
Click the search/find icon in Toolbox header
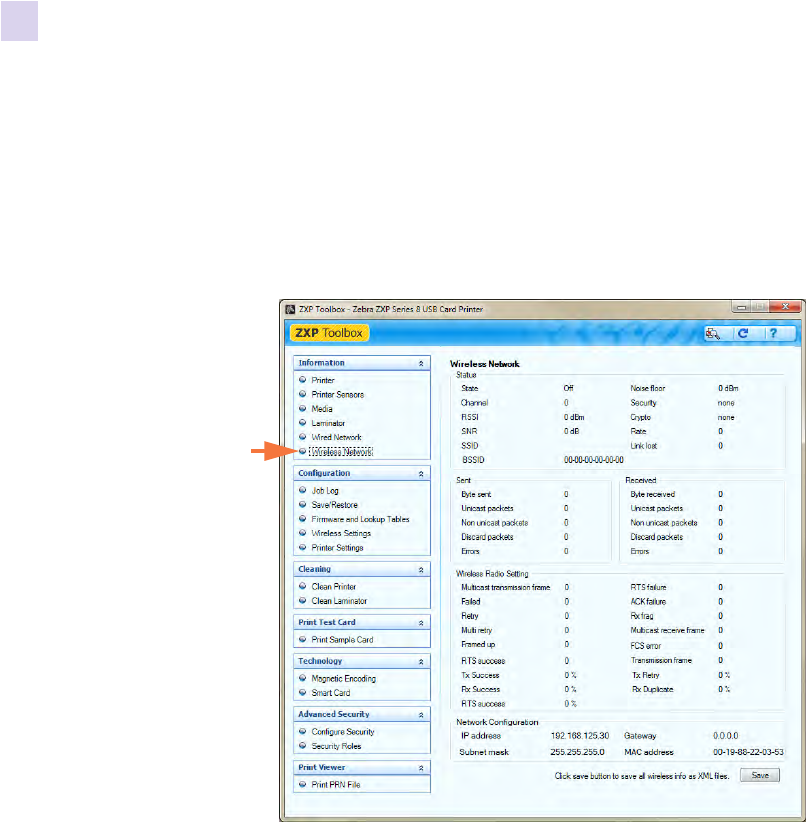pyautogui.click(x=713, y=333)
